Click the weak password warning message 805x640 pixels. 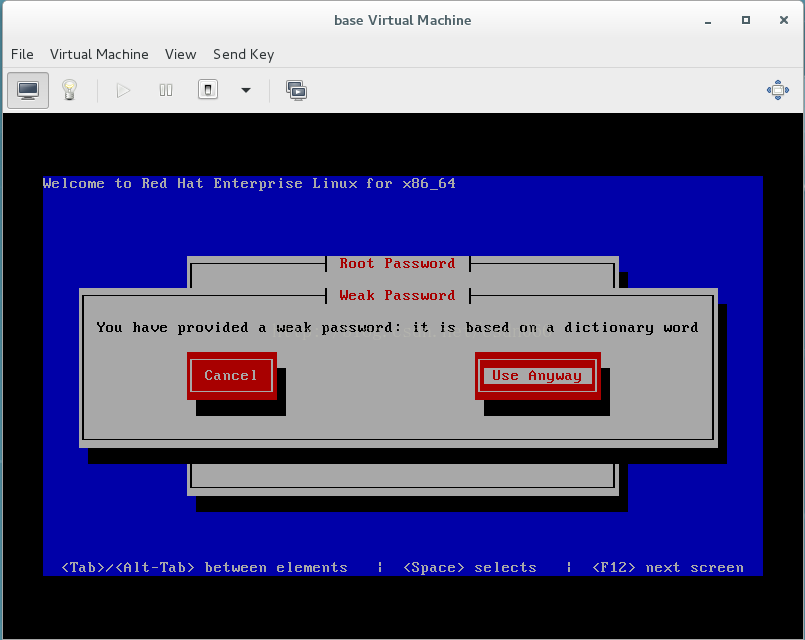point(397,327)
